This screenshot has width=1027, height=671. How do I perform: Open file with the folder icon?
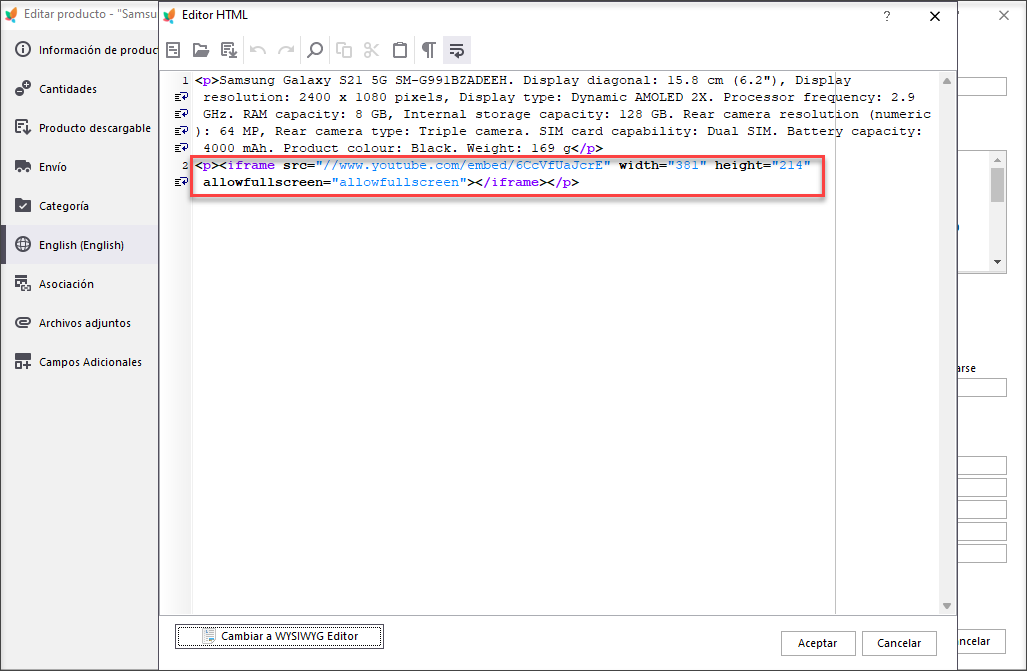coord(200,50)
